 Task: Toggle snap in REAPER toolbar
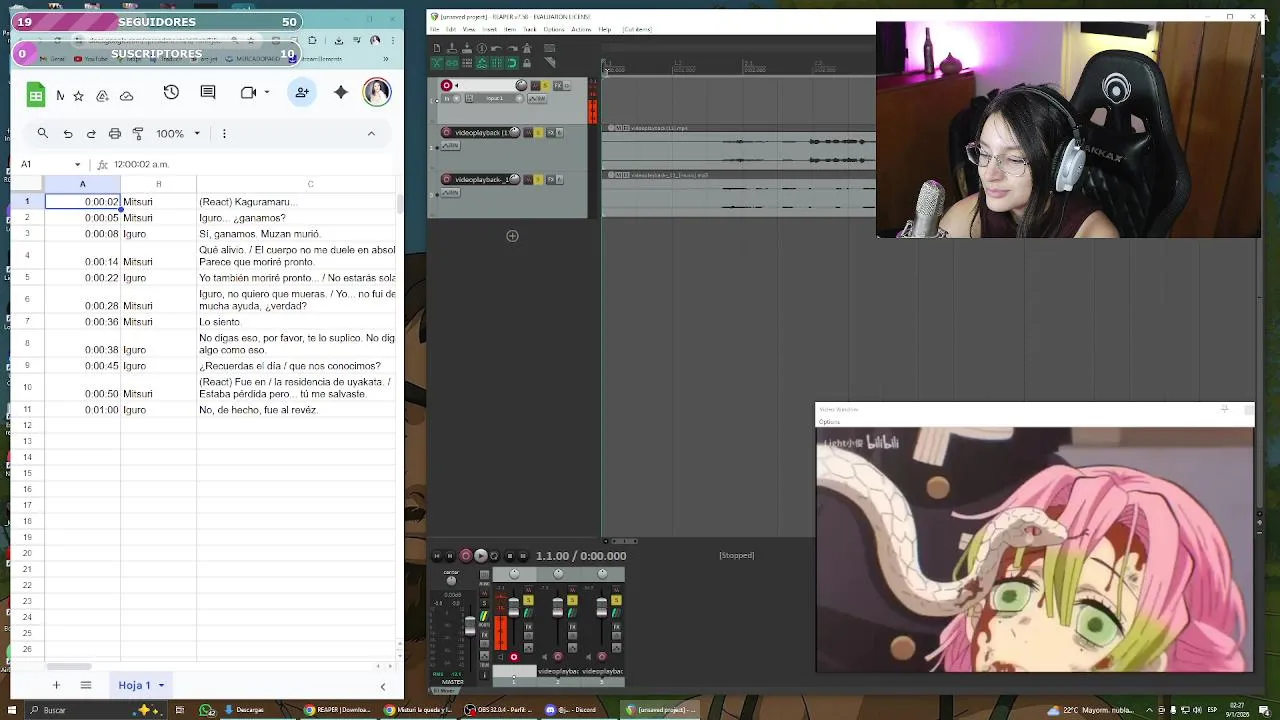coord(512,63)
